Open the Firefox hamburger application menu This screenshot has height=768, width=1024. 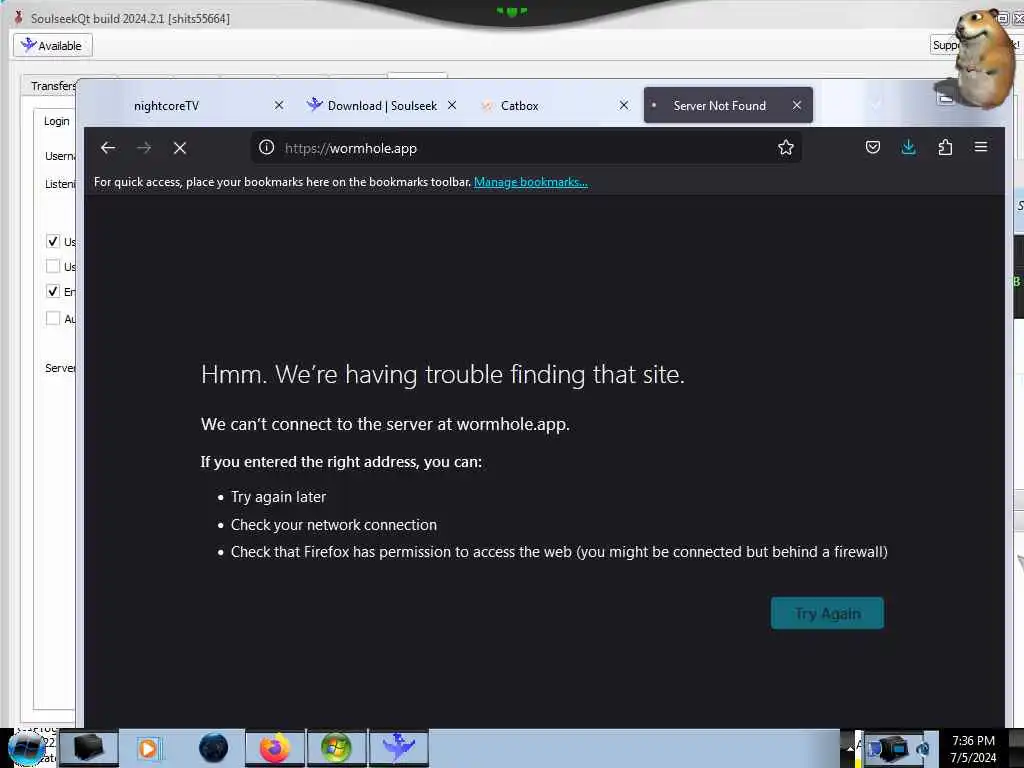[981, 147]
